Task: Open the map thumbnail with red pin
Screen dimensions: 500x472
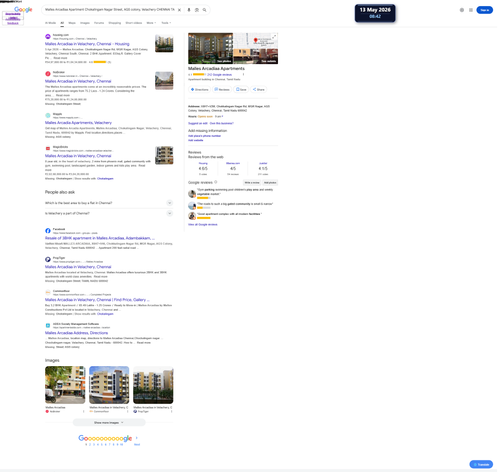Action: pyautogui.click(x=256, y=41)
